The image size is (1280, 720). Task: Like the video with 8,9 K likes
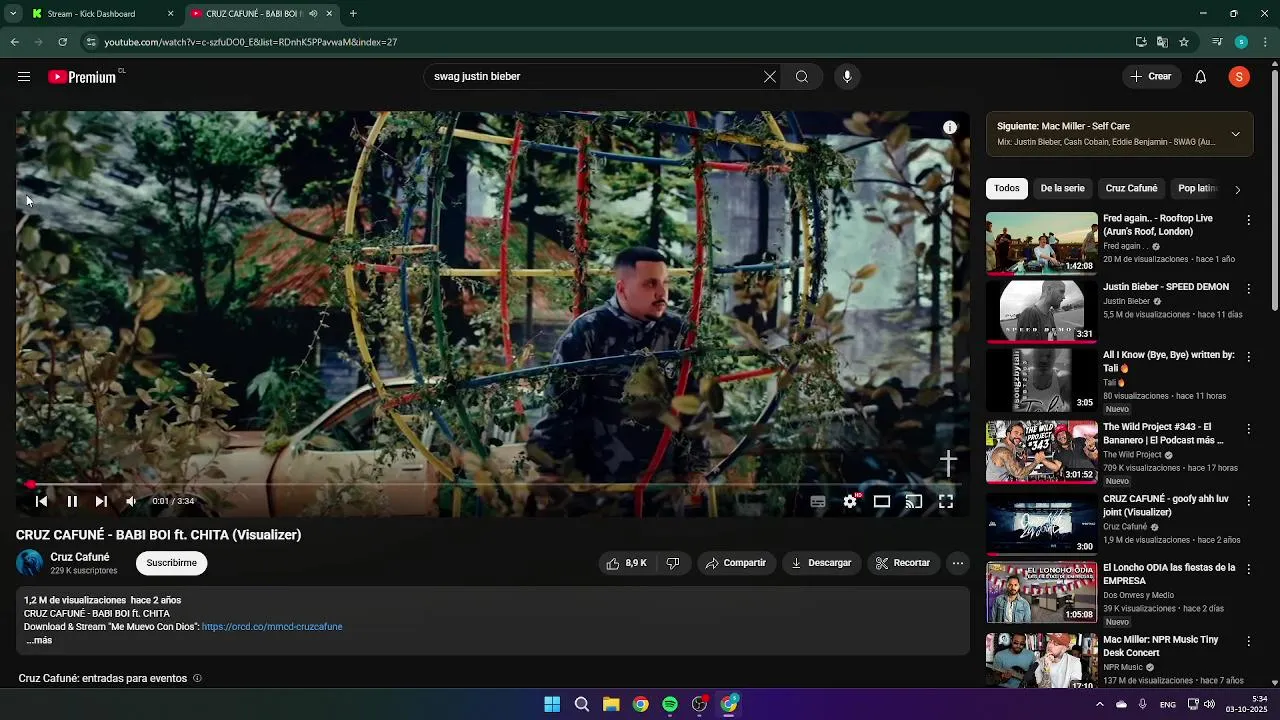(626, 563)
